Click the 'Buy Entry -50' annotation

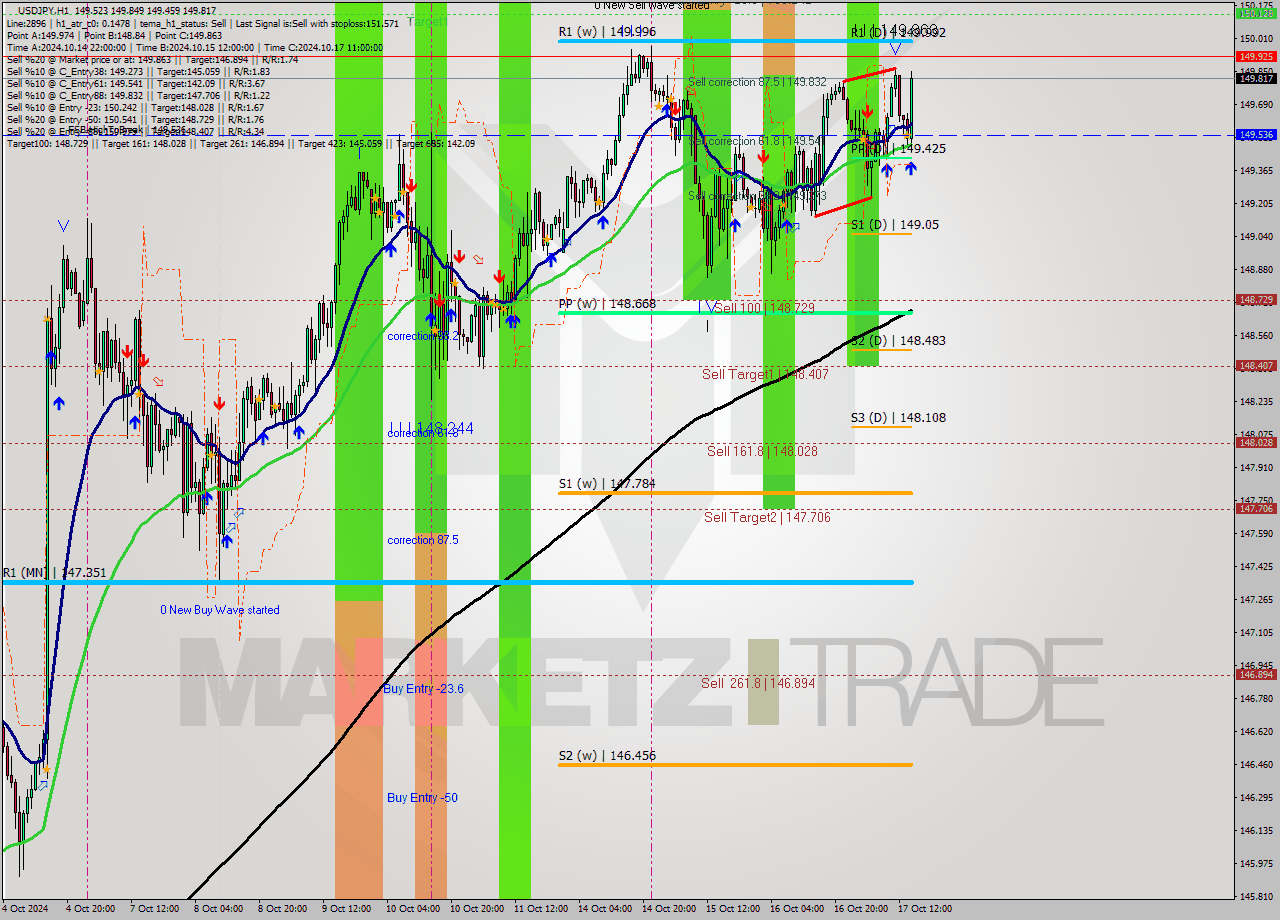click(x=422, y=798)
